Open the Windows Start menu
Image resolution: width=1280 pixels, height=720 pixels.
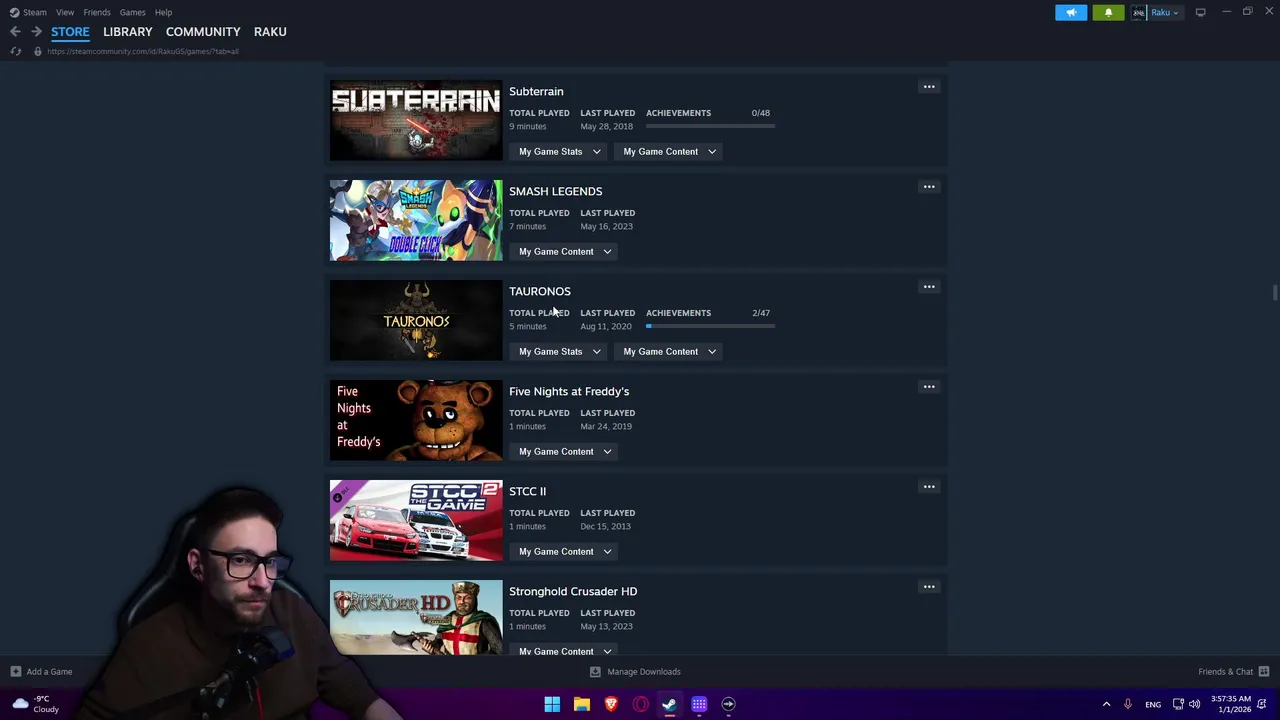pyautogui.click(x=552, y=704)
